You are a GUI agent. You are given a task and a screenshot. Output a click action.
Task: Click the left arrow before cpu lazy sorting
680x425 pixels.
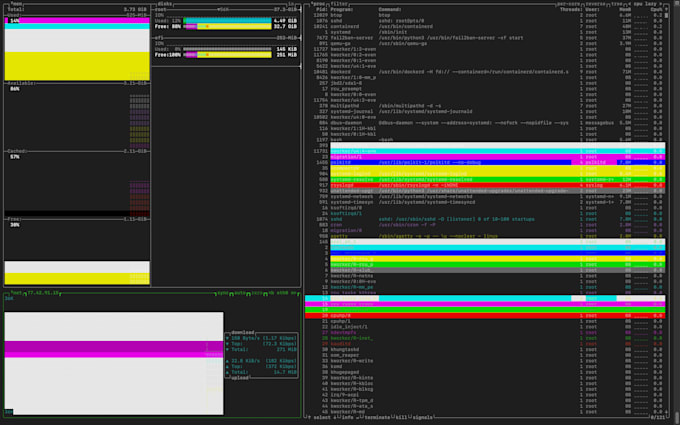click(x=628, y=3)
